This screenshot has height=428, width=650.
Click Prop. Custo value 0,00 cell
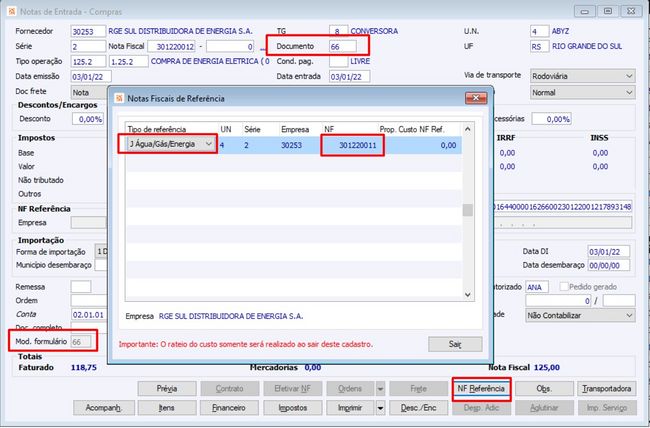pyautogui.click(x=419, y=145)
